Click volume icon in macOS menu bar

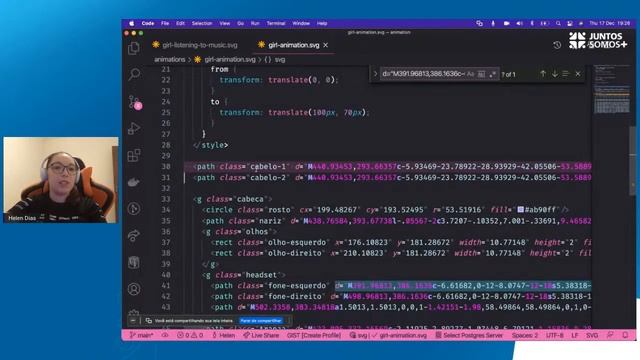point(519,24)
